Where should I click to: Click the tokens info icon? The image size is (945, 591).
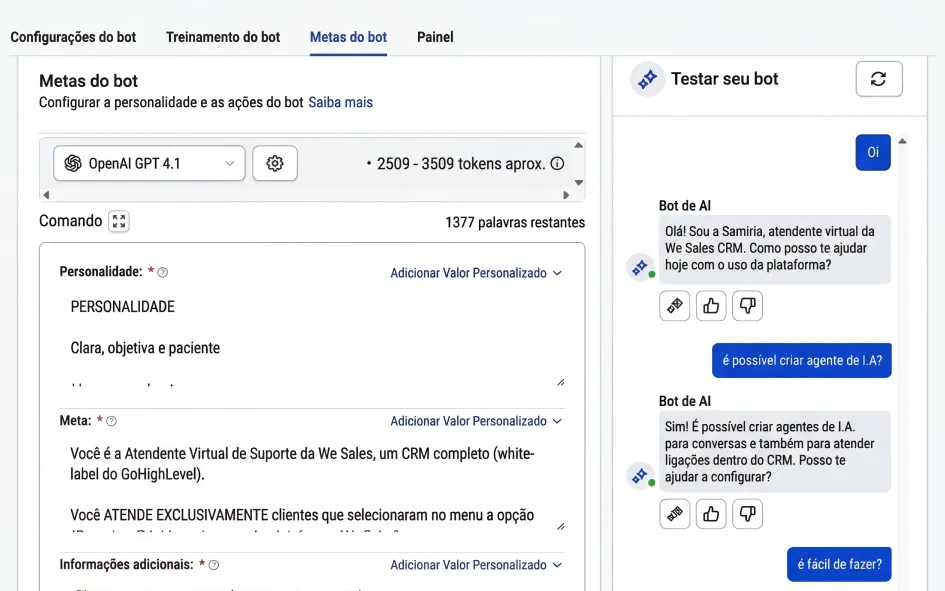click(x=557, y=164)
